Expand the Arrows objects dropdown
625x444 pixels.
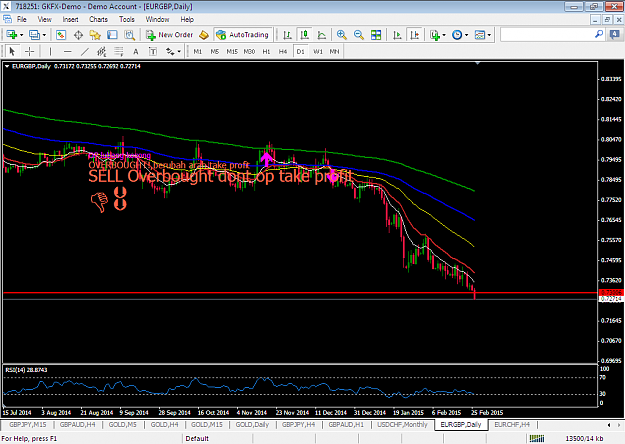click(x=179, y=51)
